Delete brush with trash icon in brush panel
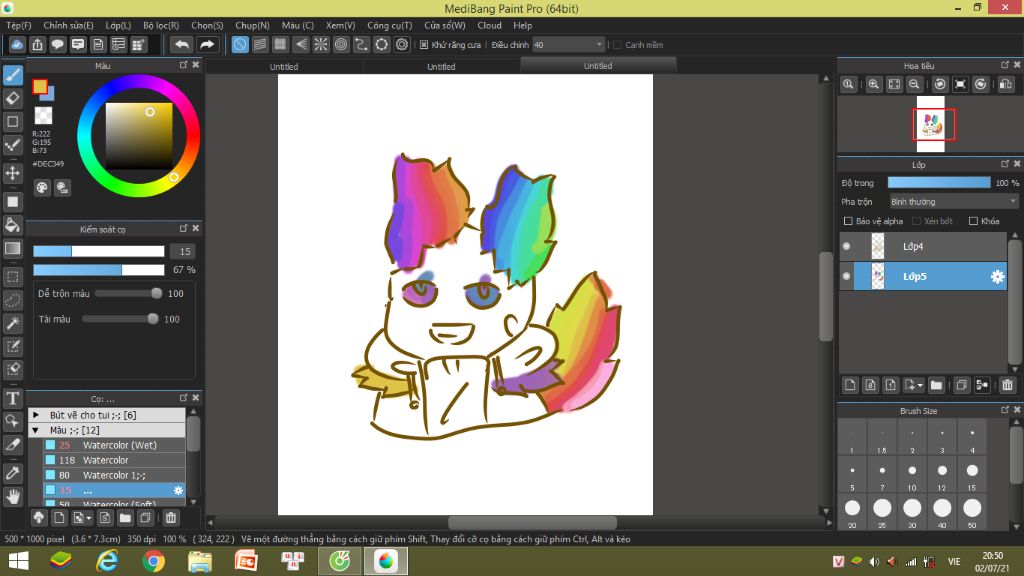This screenshot has width=1024, height=576. (x=170, y=518)
